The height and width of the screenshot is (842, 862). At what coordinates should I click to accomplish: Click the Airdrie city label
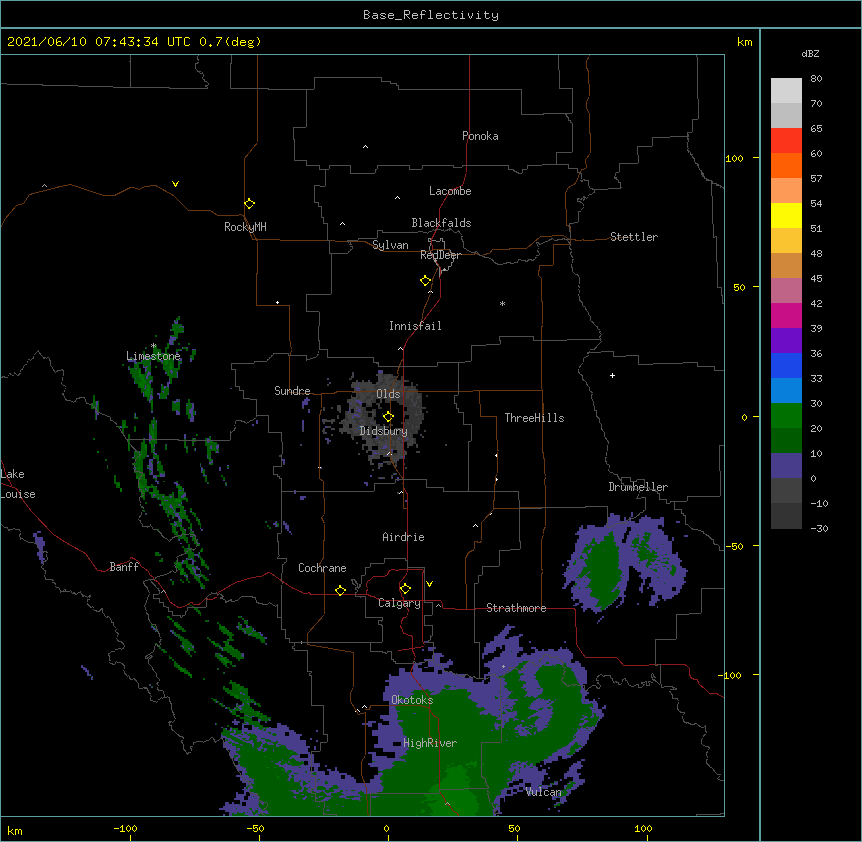pyautogui.click(x=404, y=537)
